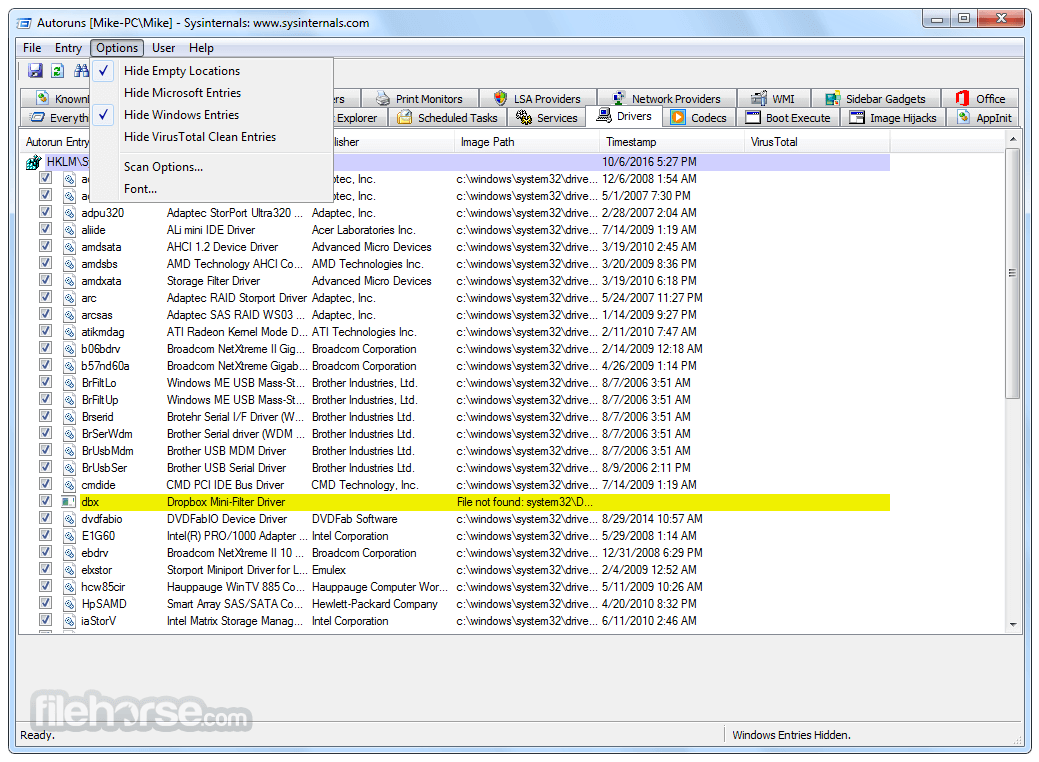Open the User menu

click(164, 48)
